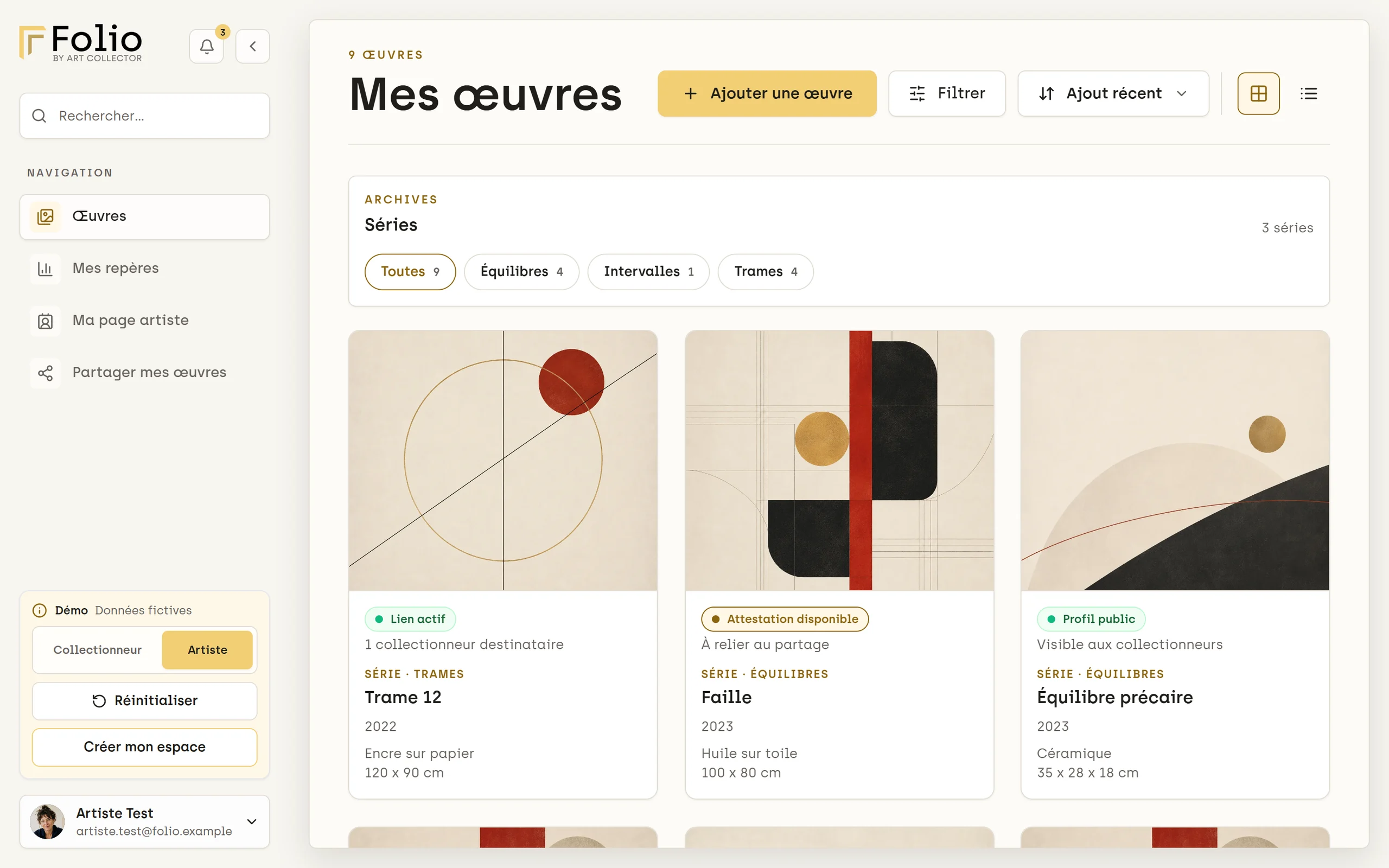The image size is (1389, 868).
Task: Switch to grid view
Action: [1258, 93]
